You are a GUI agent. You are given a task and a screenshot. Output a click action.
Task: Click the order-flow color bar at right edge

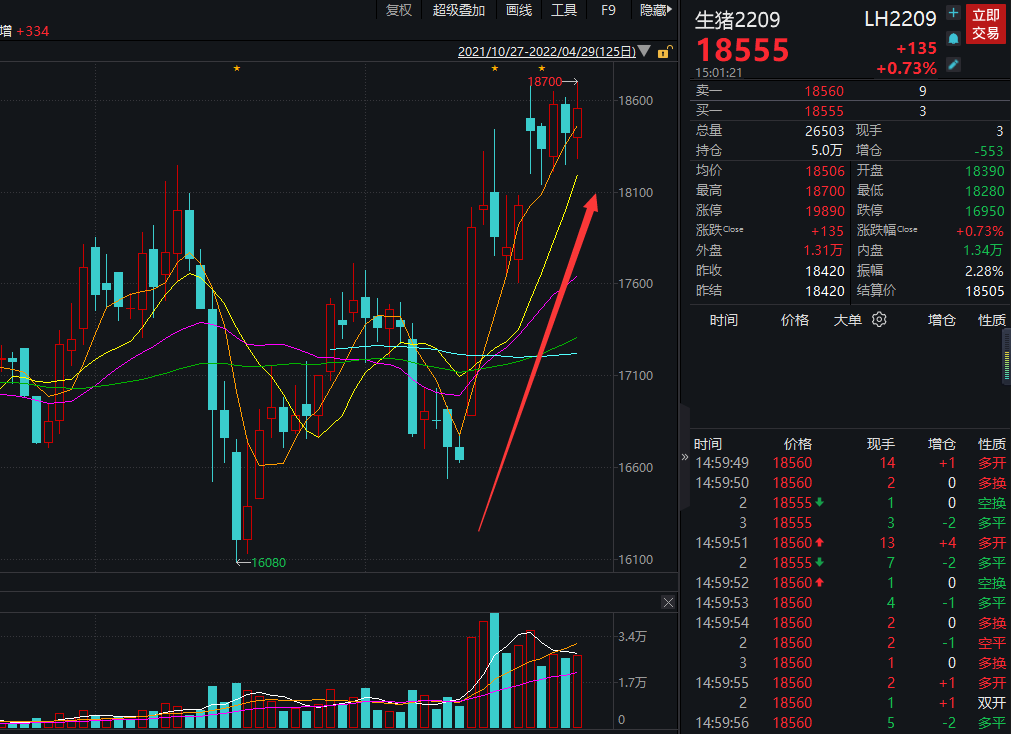[x=1006, y=356]
